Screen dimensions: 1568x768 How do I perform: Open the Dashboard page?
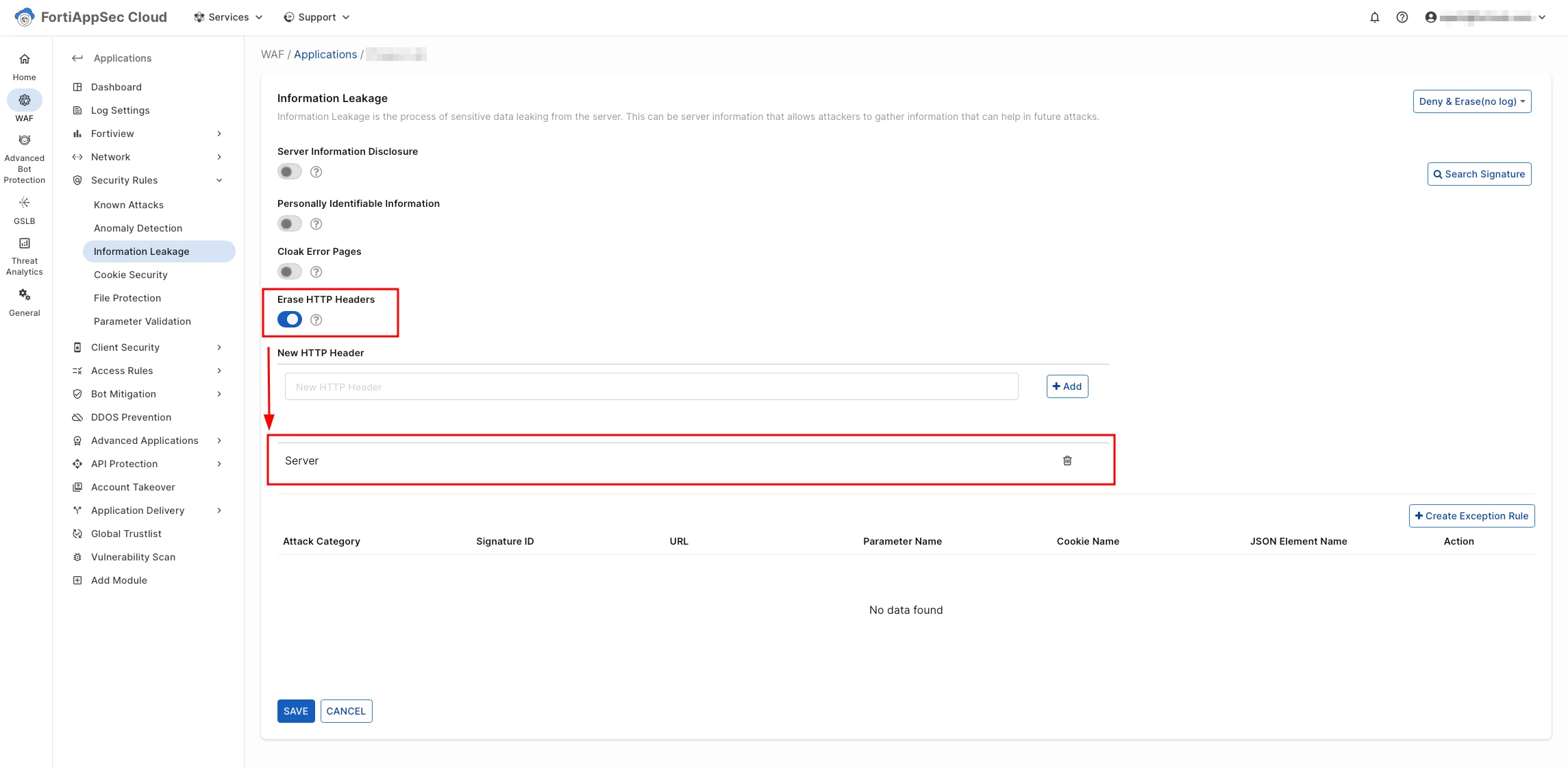pyautogui.click(x=116, y=87)
